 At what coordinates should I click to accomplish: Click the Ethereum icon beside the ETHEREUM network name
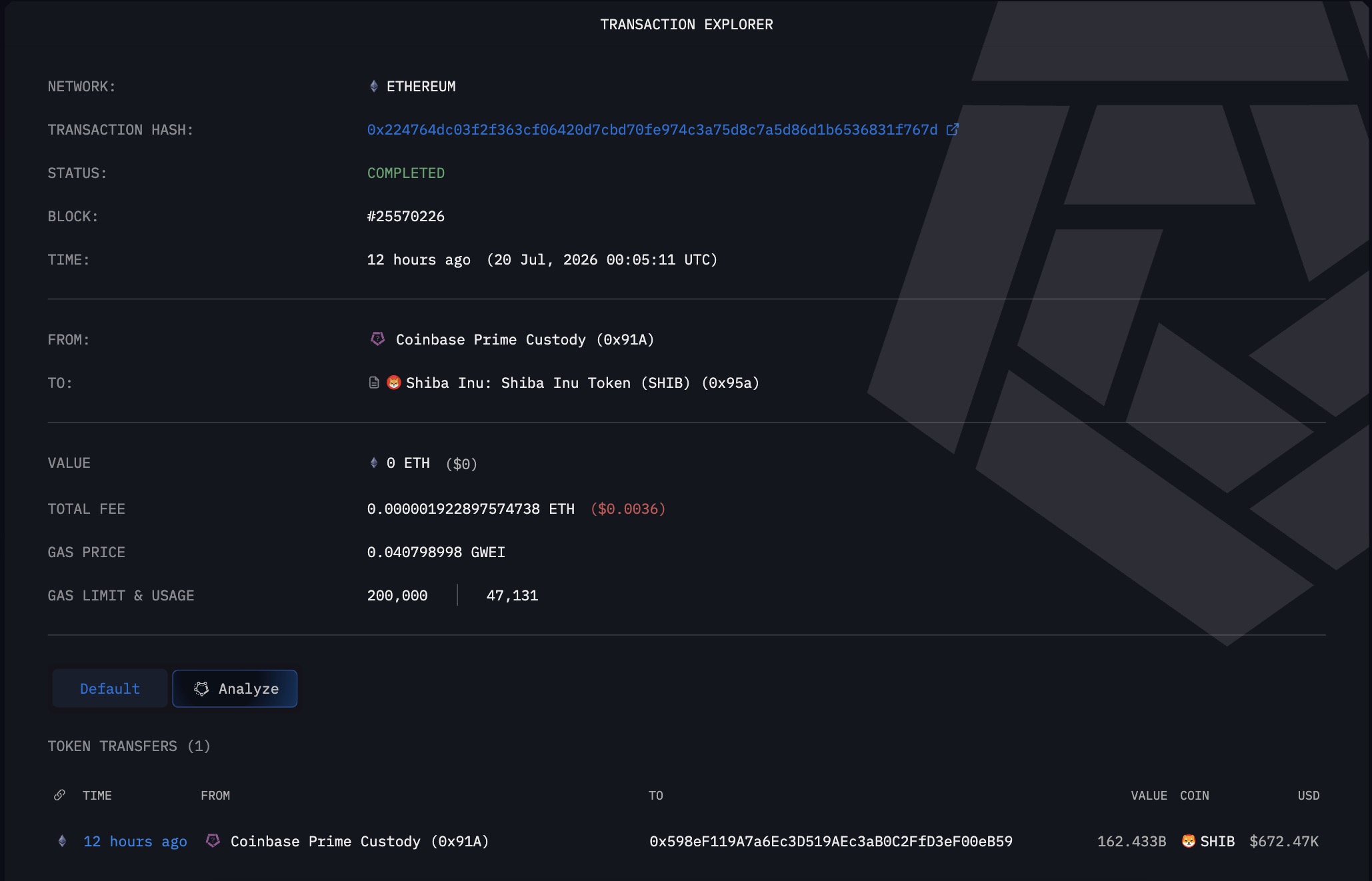(x=374, y=87)
